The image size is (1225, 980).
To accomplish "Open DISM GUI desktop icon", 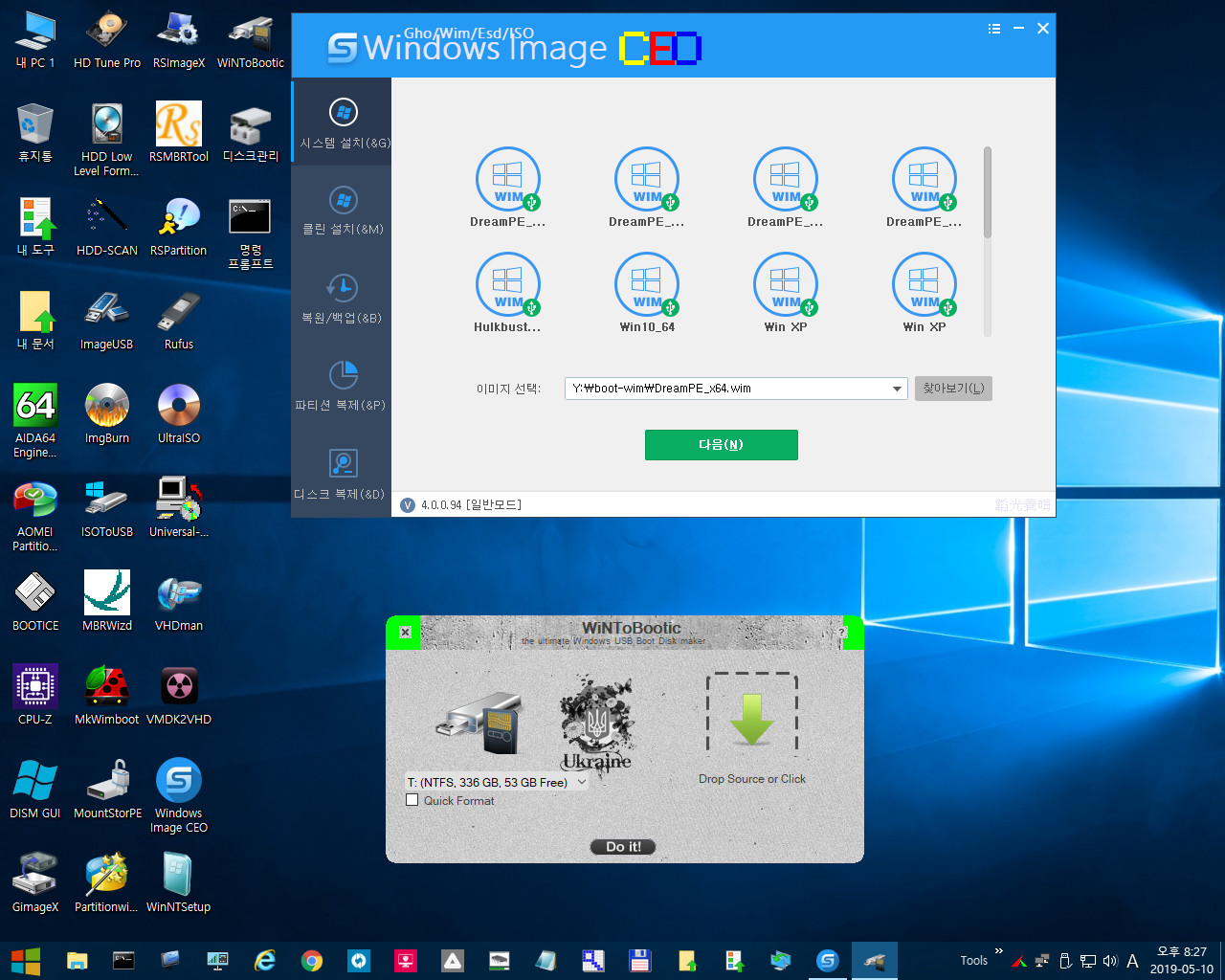I will [35, 790].
